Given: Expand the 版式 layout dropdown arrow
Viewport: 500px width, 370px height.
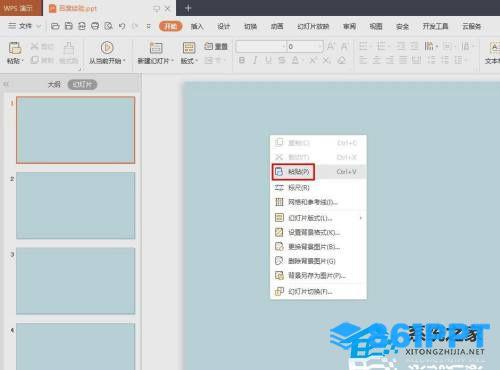Looking at the screenshot, I should pyautogui.click(x=197, y=61).
